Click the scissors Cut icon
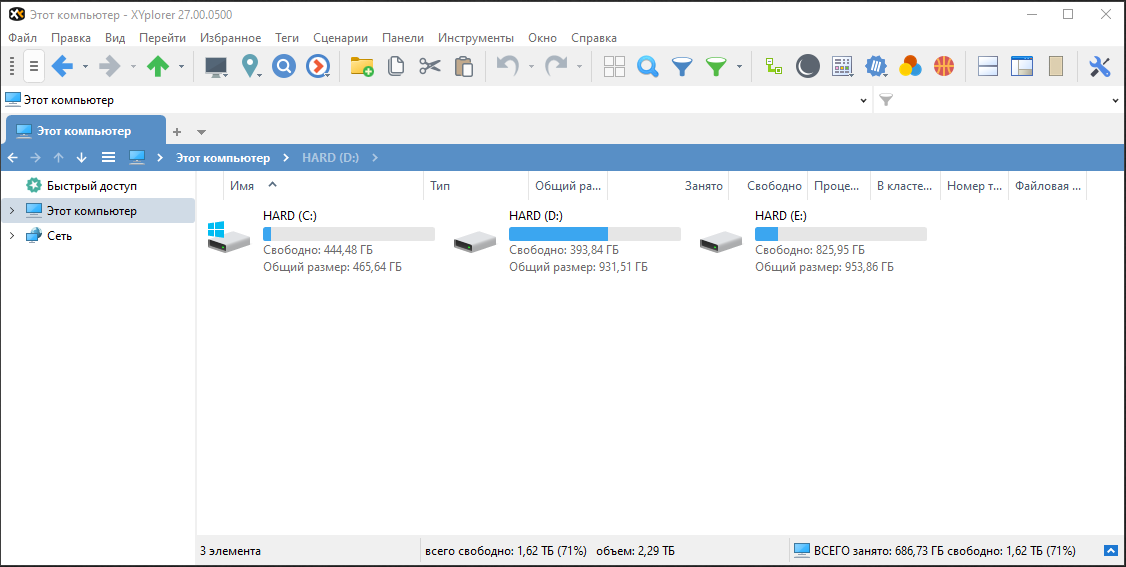 [429, 67]
